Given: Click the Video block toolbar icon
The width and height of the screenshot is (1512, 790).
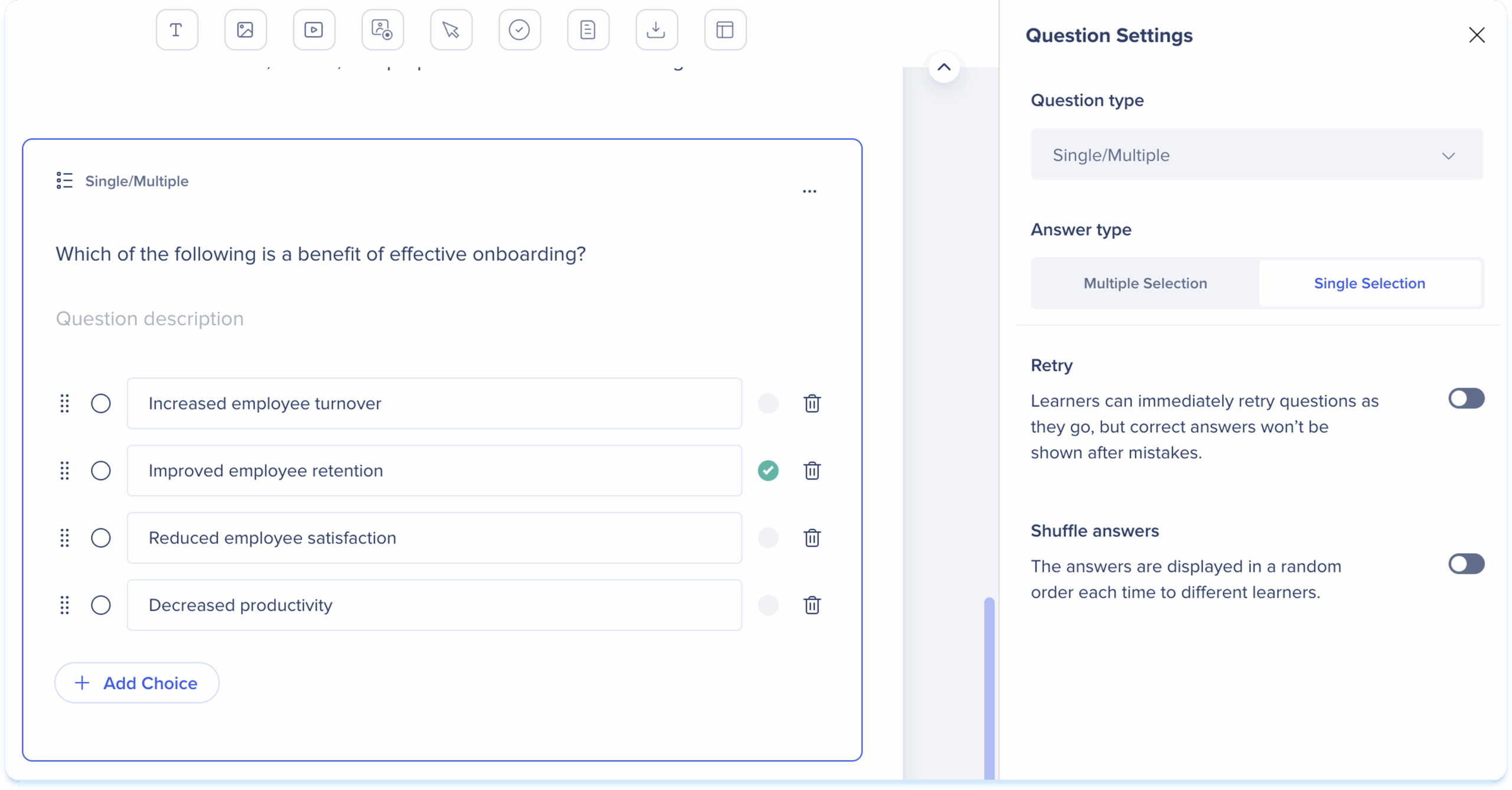Looking at the screenshot, I should (314, 30).
